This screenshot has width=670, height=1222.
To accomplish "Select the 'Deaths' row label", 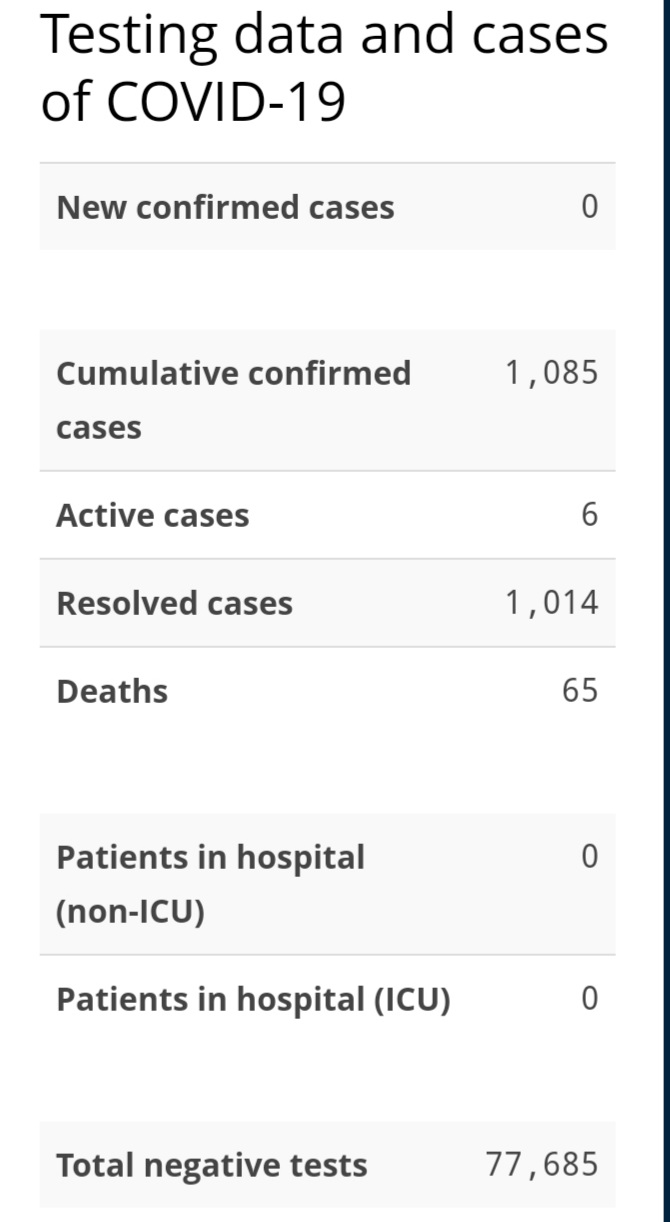I will tap(112, 692).
